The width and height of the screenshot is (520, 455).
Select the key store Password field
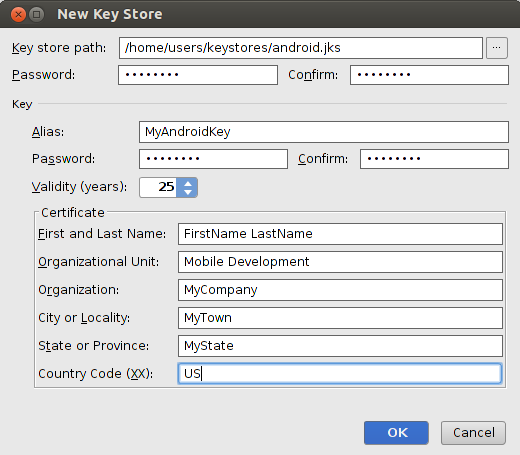coord(198,75)
